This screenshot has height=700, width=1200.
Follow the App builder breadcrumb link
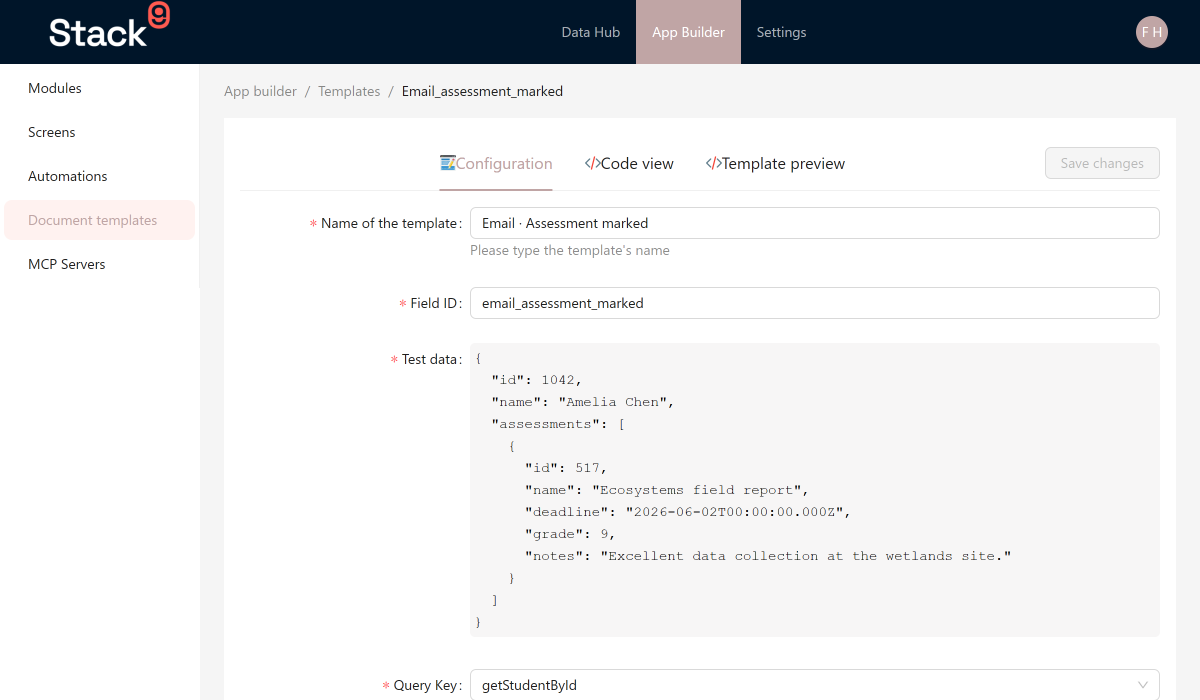click(x=260, y=91)
